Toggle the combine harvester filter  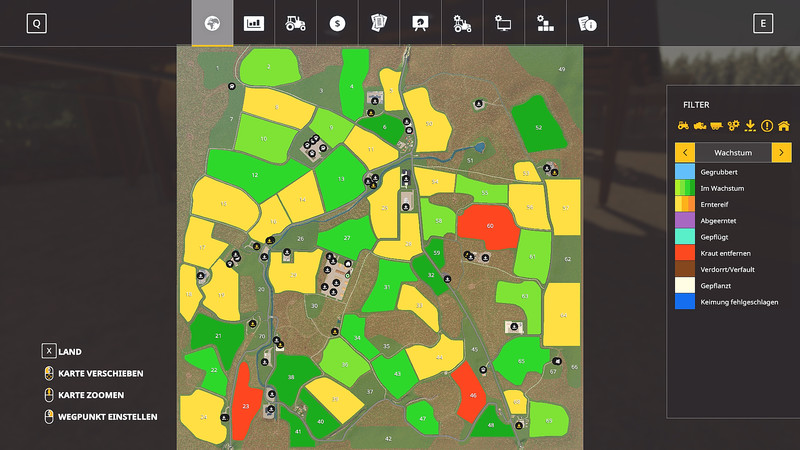pyautogui.click(x=700, y=126)
